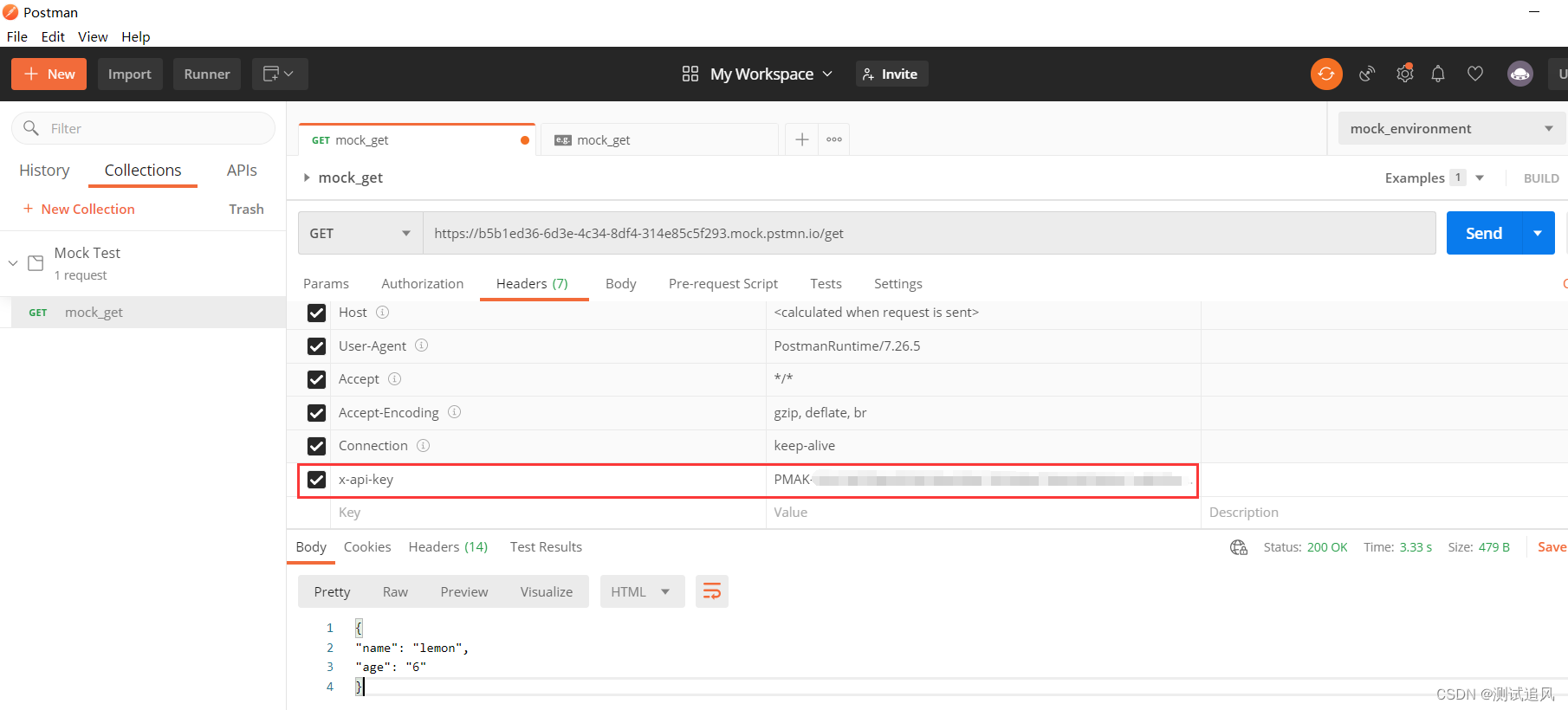Switch to the APIs tab
Screen dimensions: 1568x710
(242, 171)
